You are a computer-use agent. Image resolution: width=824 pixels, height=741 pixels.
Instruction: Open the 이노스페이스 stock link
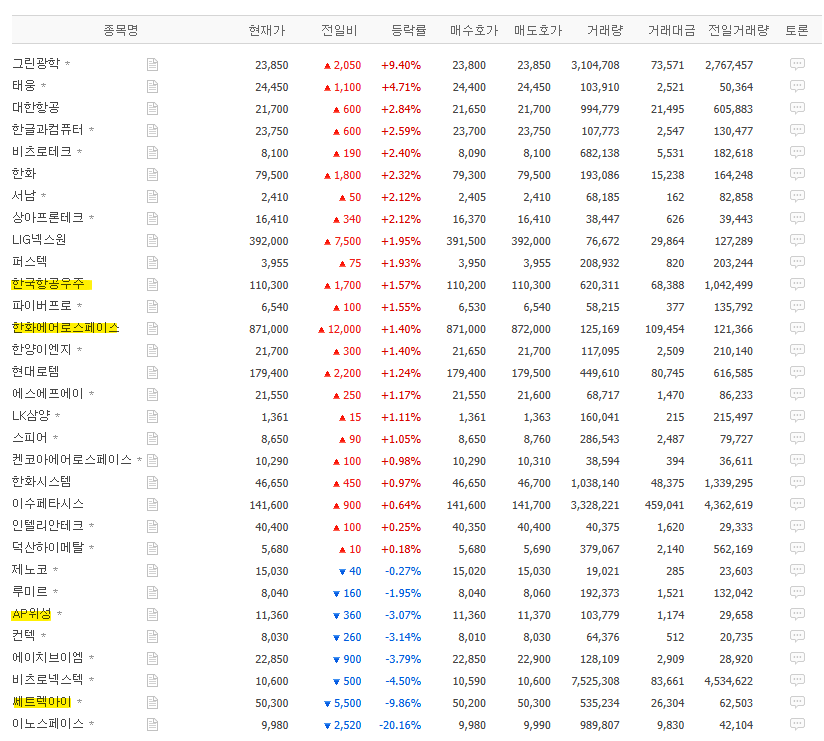click(48, 724)
